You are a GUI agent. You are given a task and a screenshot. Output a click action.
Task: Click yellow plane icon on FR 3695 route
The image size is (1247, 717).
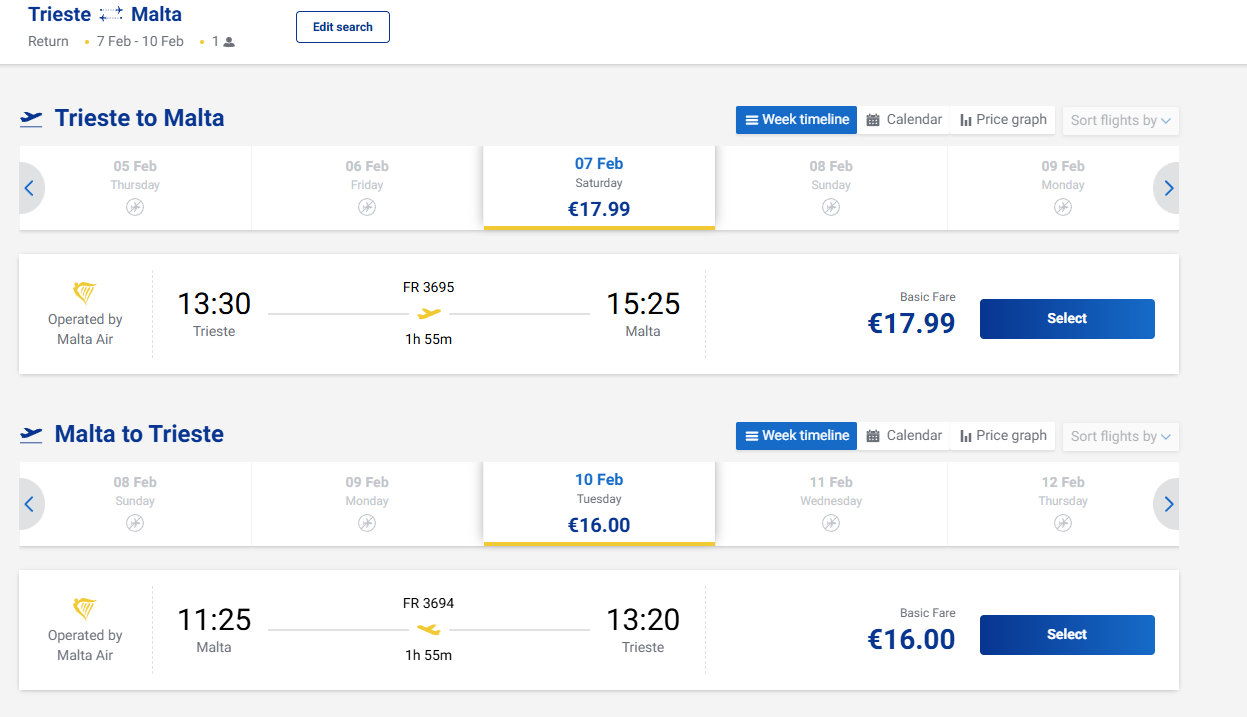point(429,314)
